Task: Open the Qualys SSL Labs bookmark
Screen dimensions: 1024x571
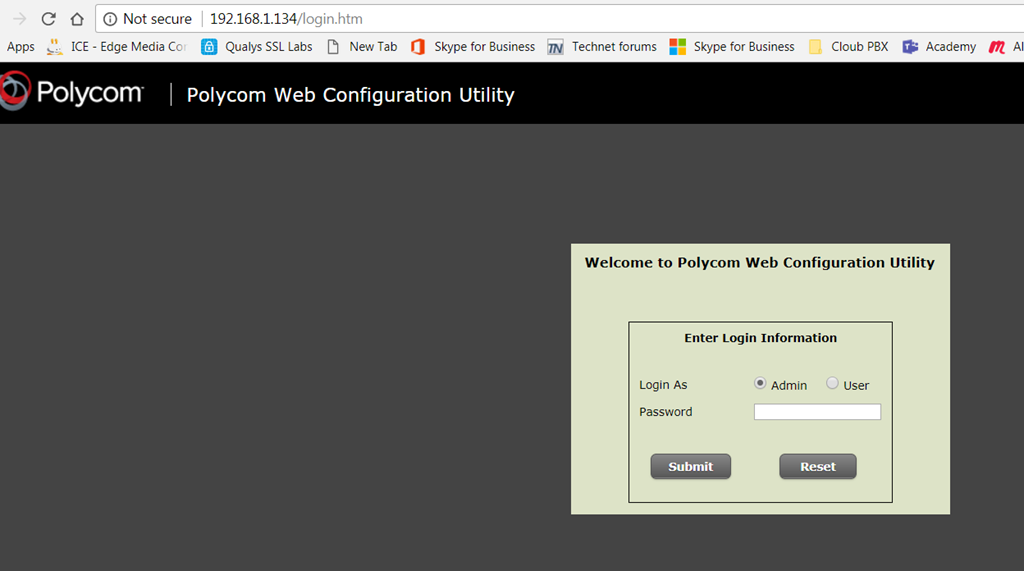Action: tap(257, 46)
